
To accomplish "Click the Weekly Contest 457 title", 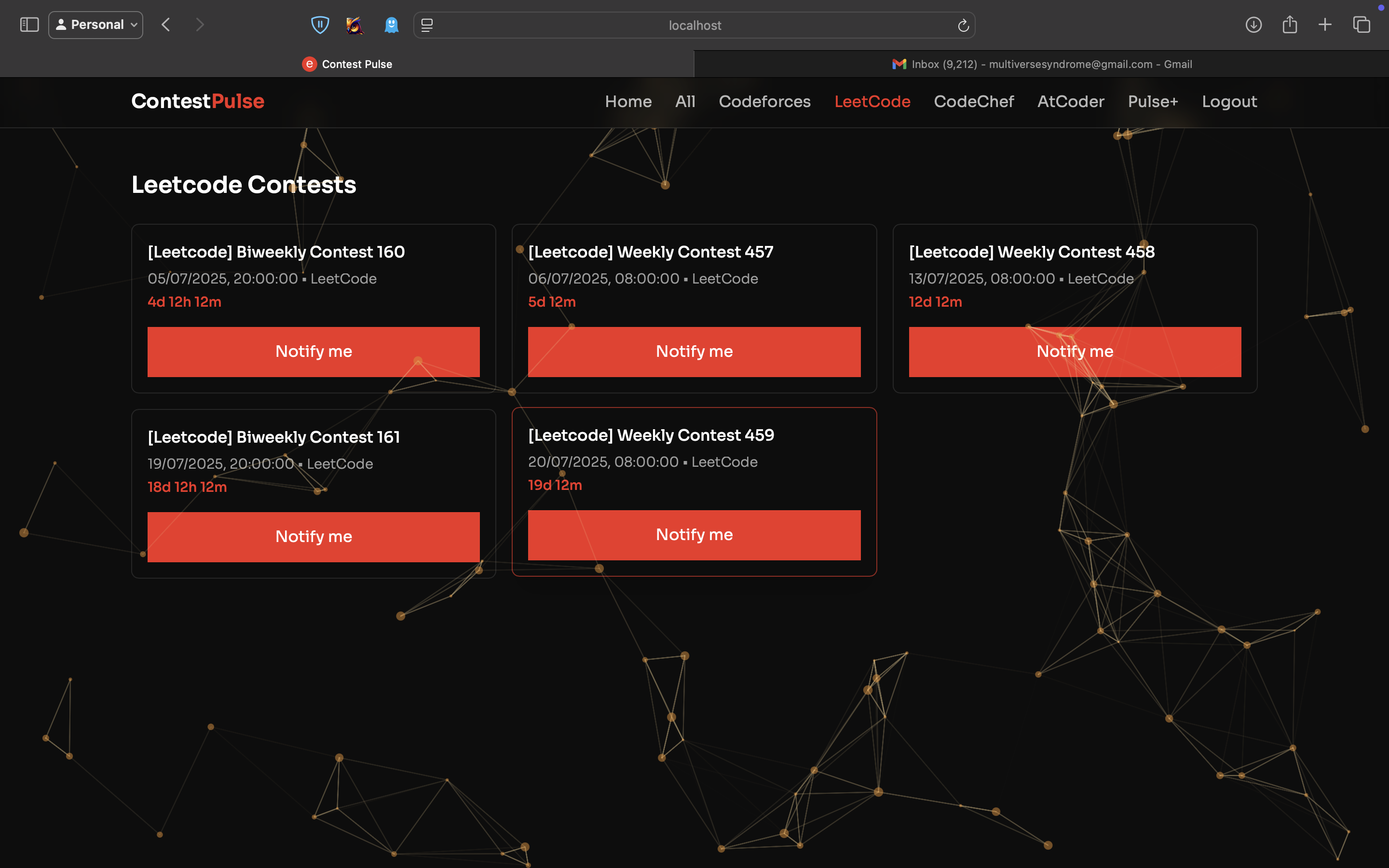I will click(x=650, y=252).
